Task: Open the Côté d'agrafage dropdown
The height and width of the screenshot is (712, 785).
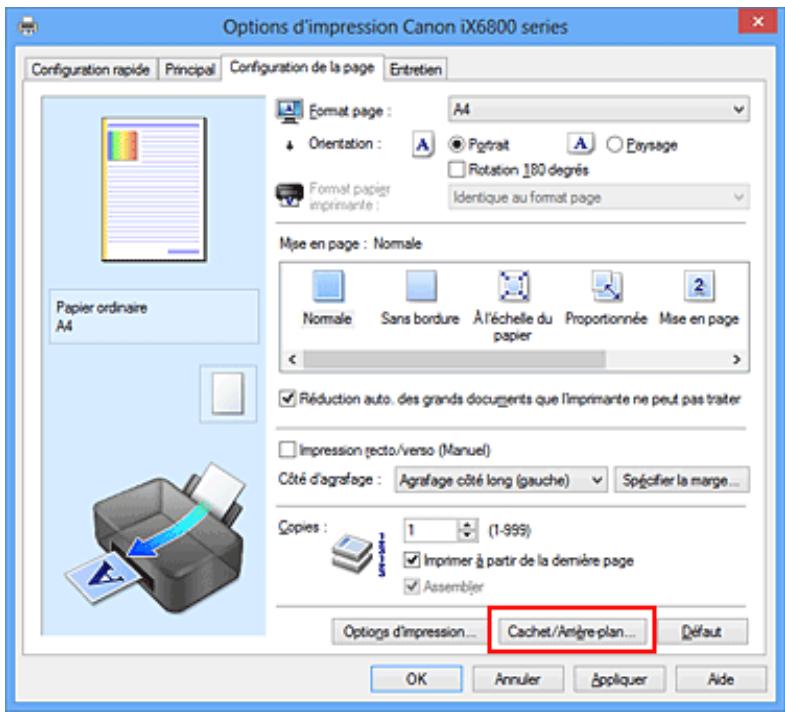Action: coord(501,480)
